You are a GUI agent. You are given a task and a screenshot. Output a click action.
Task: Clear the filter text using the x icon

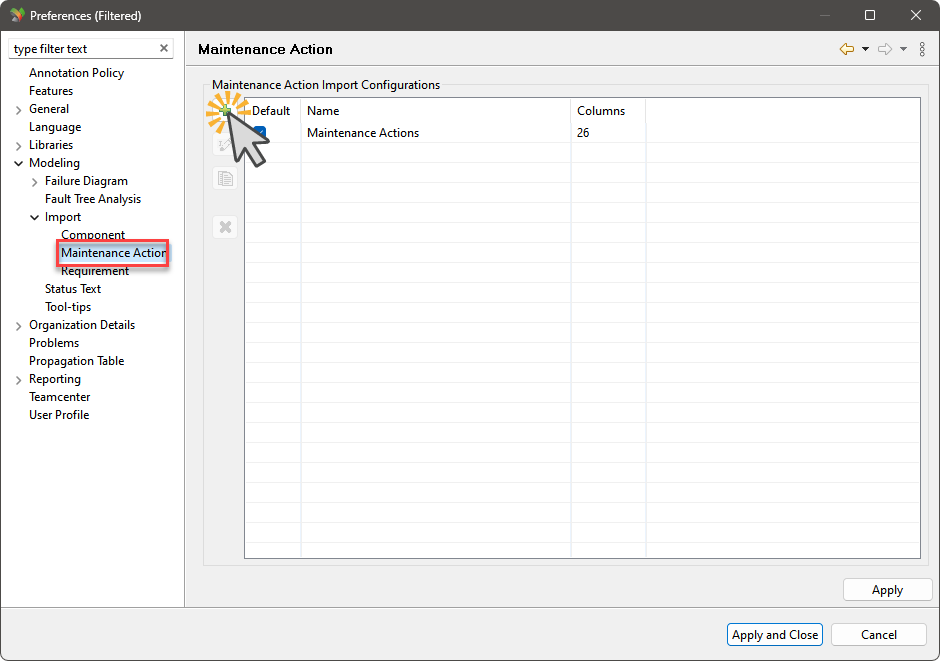pos(163,47)
